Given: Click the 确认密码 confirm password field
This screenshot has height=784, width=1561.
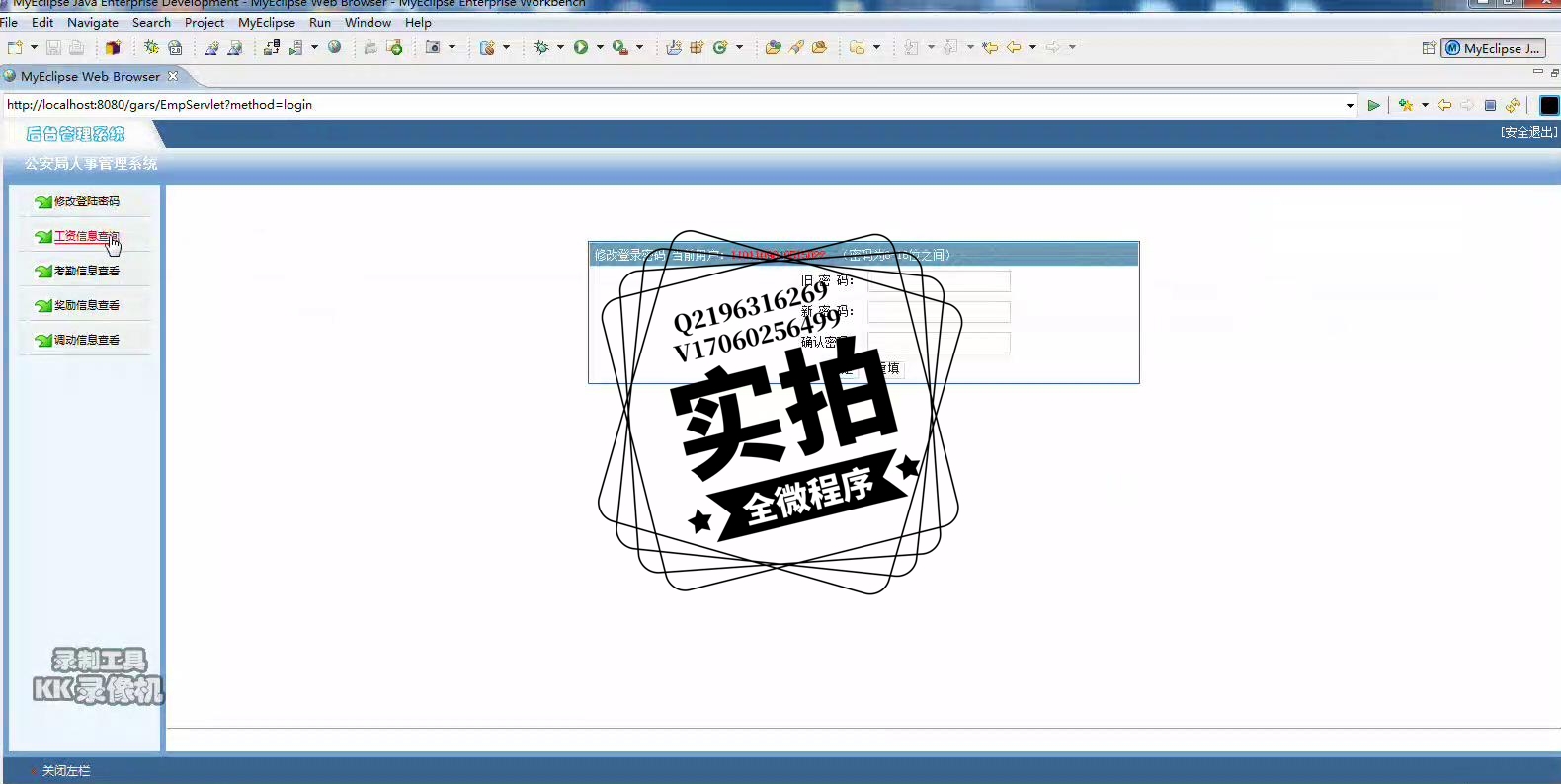Looking at the screenshot, I should click(939, 343).
